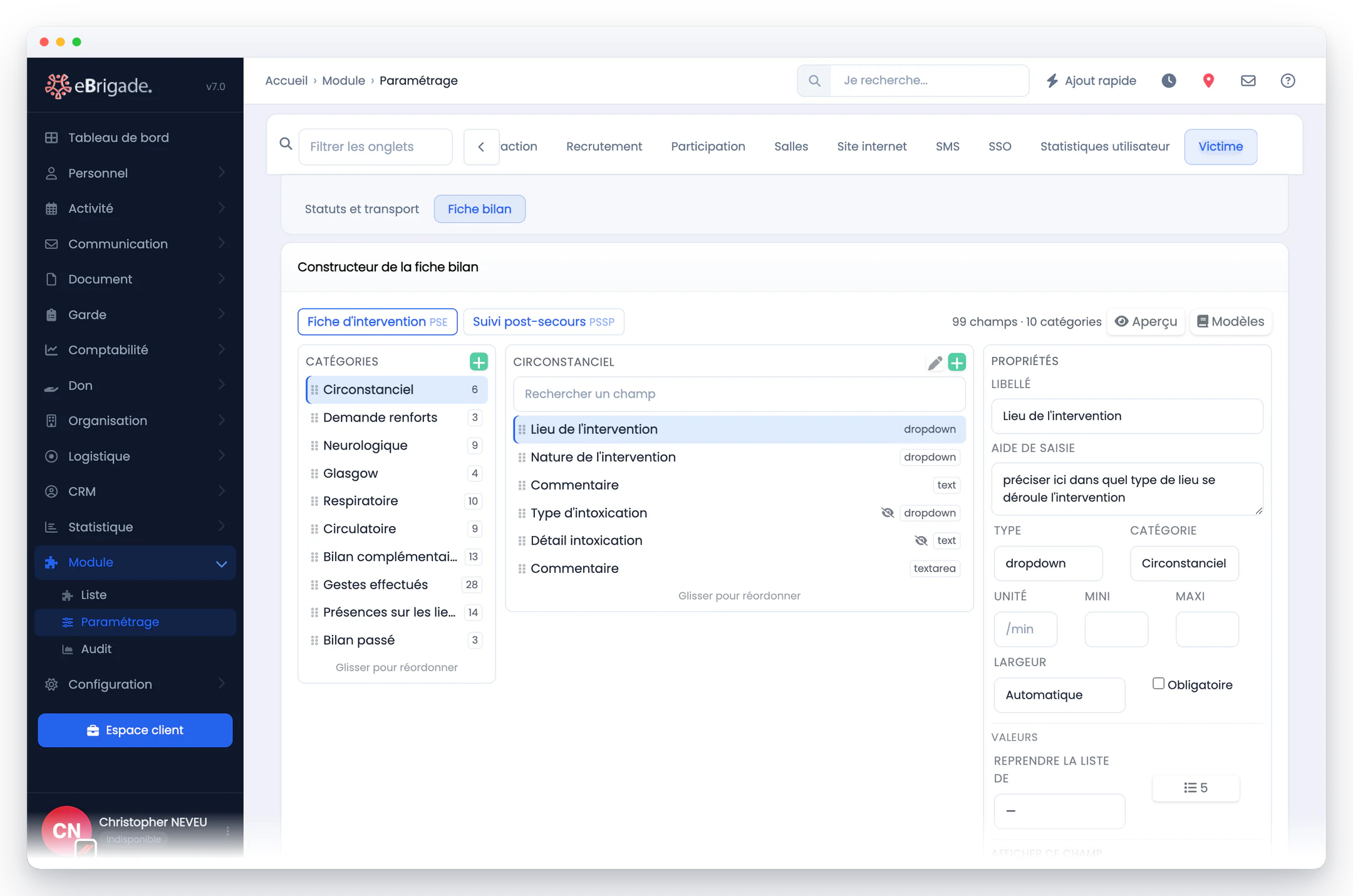
Task: Edit the Circonstanciel category with pencil icon
Action: point(935,363)
